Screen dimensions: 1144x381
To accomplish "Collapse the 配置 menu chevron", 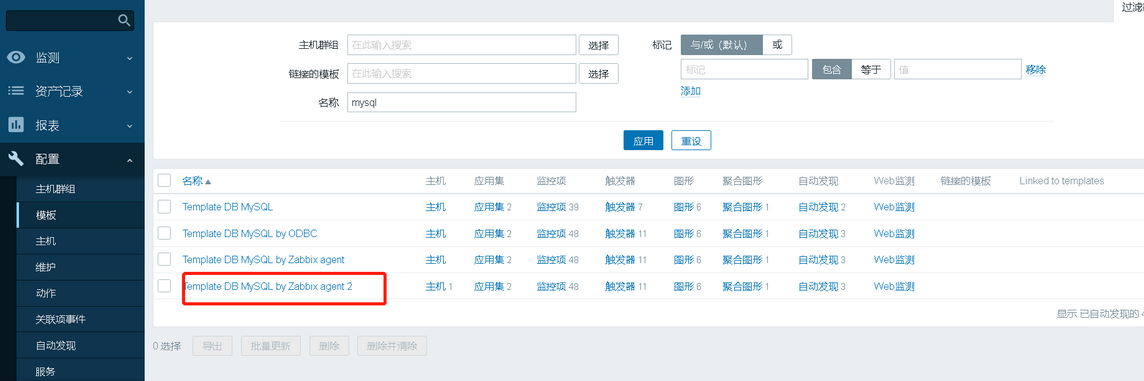I will click(x=129, y=159).
